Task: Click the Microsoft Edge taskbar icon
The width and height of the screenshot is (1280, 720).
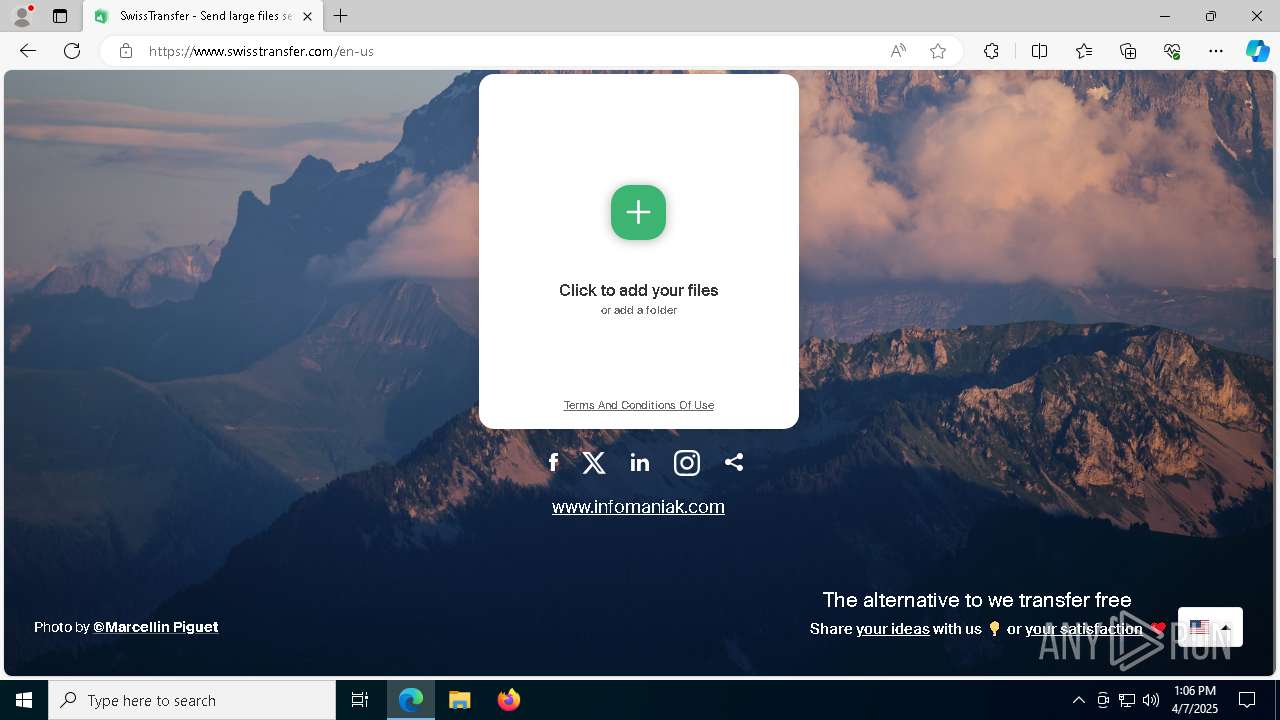Action: [x=411, y=700]
